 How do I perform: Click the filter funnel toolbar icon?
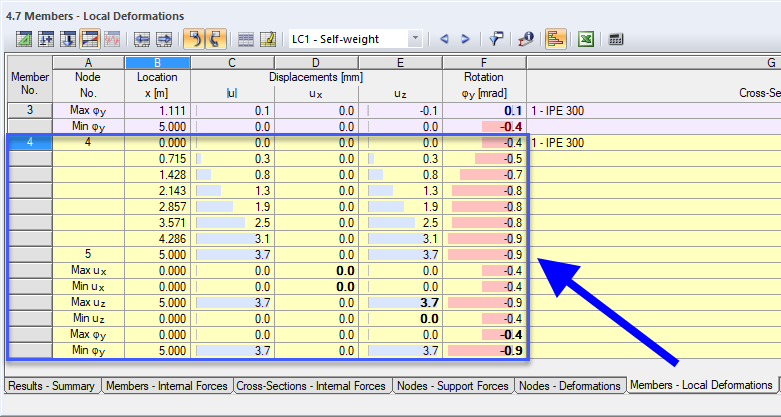pyautogui.click(x=496, y=39)
